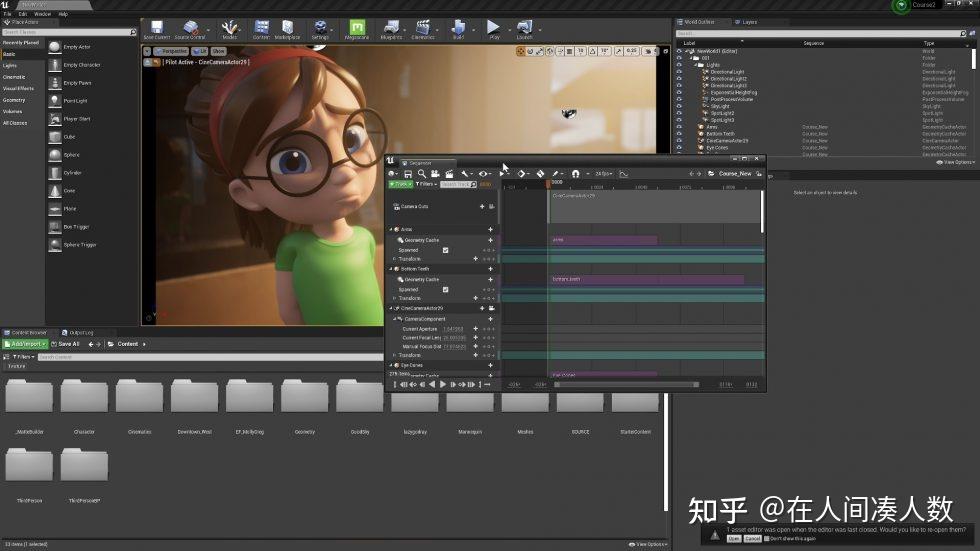This screenshot has height=551, width=980.
Task: Click the Sequencer auto-key diamond icon
Action: click(541, 174)
